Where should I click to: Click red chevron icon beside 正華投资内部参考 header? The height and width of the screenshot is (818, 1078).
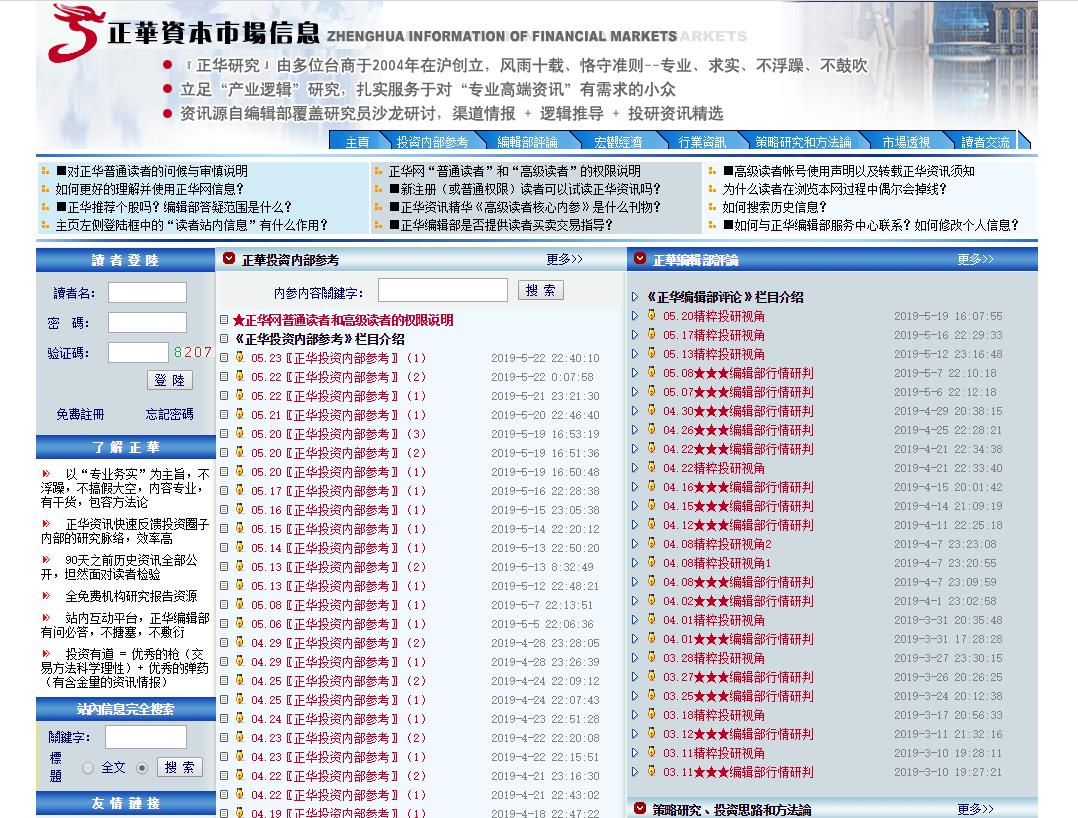229,259
